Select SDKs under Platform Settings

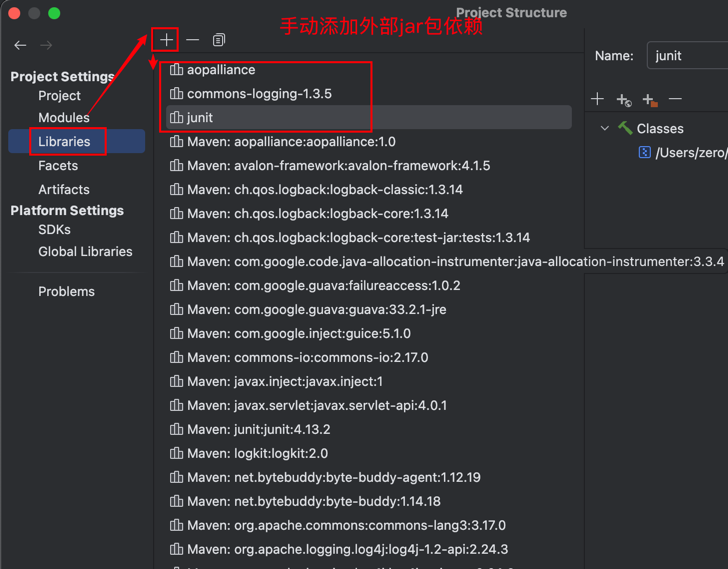click(x=54, y=229)
